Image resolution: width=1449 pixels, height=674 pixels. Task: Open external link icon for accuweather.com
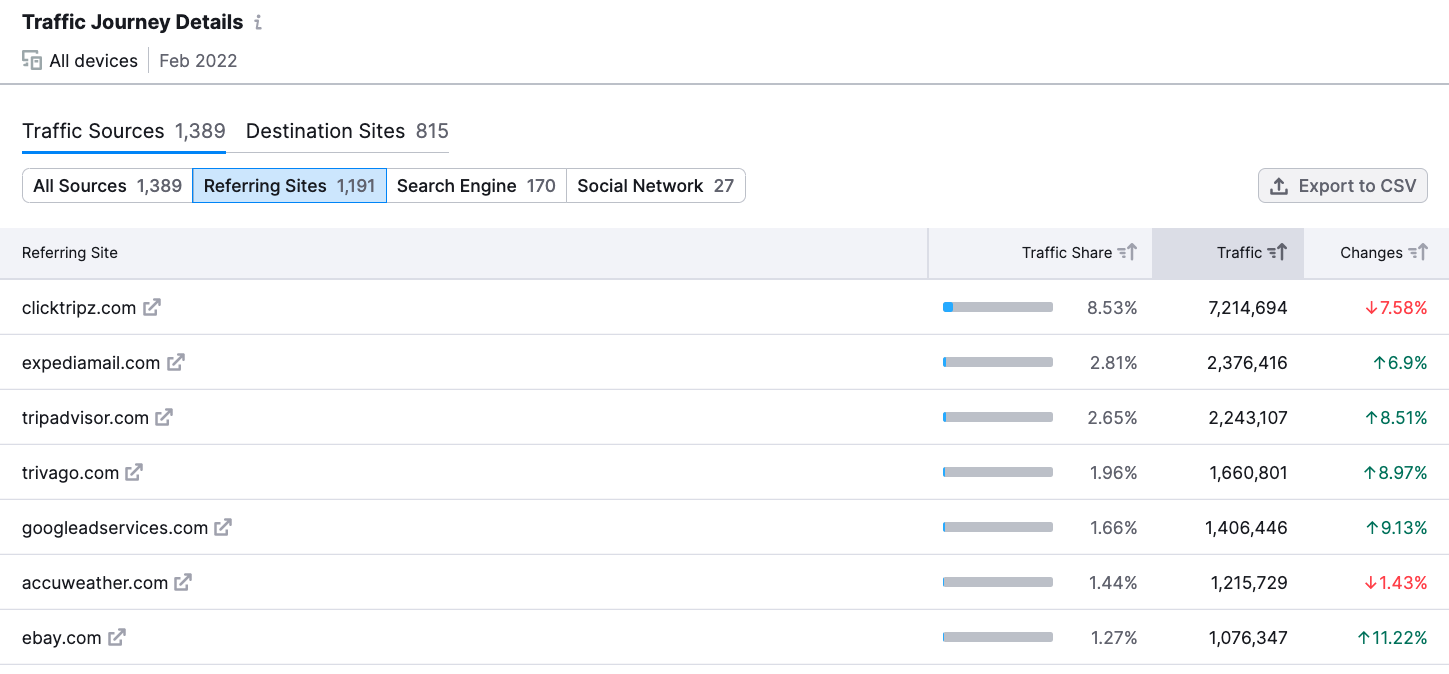tap(183, 583)
